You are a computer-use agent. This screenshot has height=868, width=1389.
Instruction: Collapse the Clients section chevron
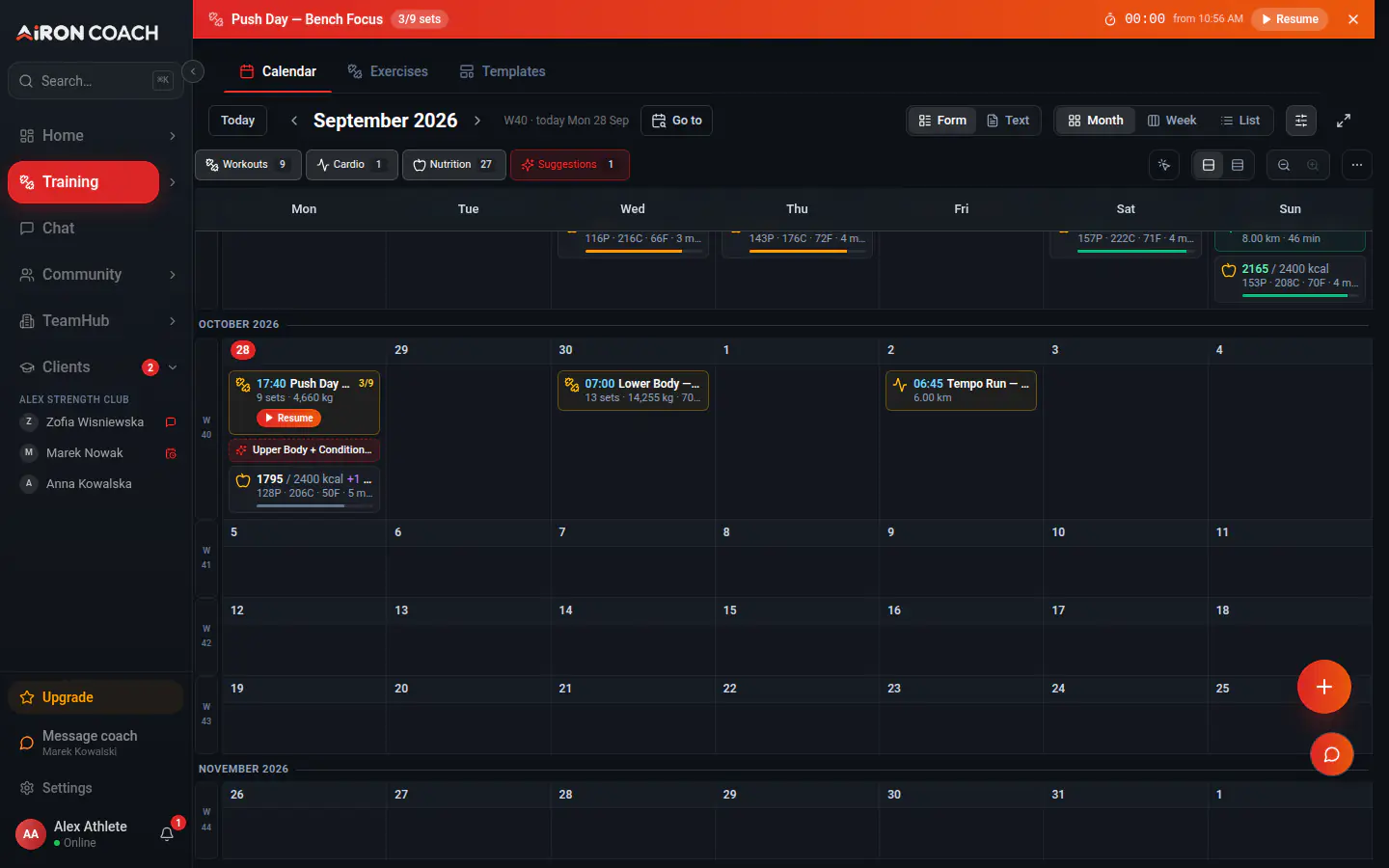173,367
